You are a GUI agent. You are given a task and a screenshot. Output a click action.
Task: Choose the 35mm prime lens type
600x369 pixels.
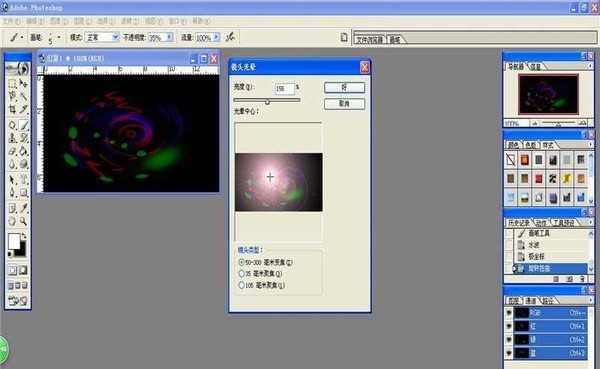[241, 274]
